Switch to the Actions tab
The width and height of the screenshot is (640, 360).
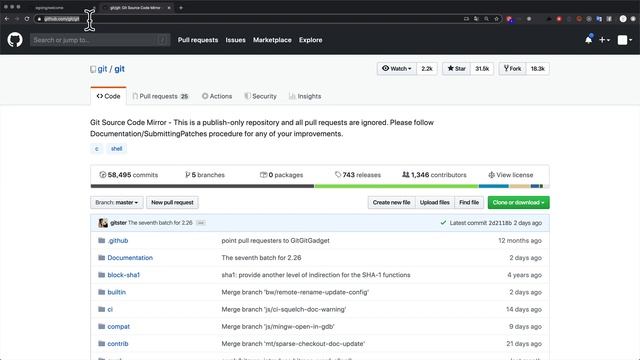click(217, 96)
